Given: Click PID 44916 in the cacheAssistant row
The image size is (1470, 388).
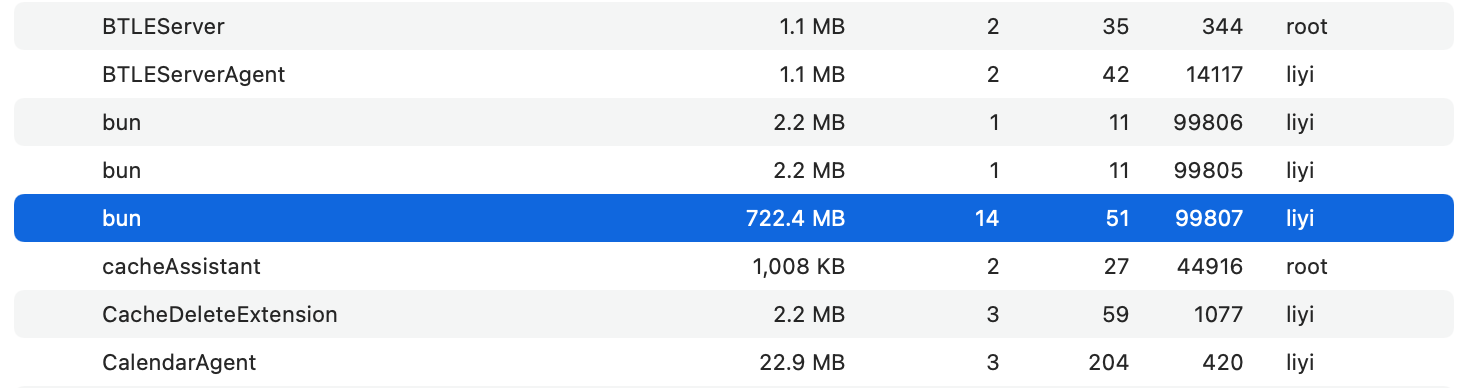Looking at the screenshot, I should pos(1207,266).
